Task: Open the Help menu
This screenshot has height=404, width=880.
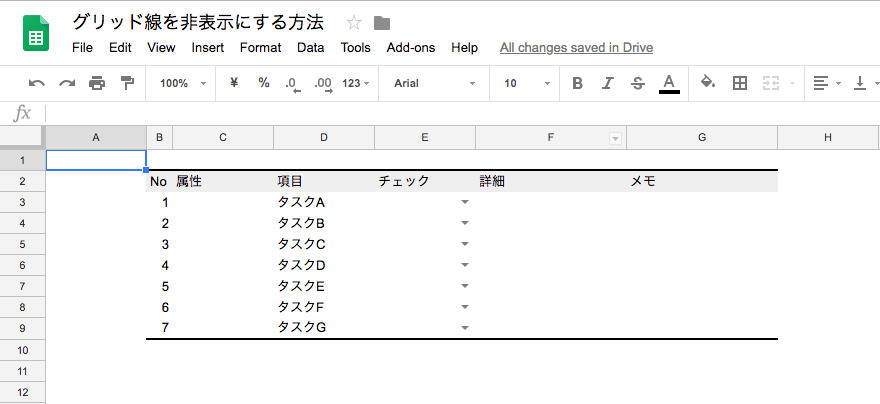Action: pyautogui.click(x=464, y=48)
